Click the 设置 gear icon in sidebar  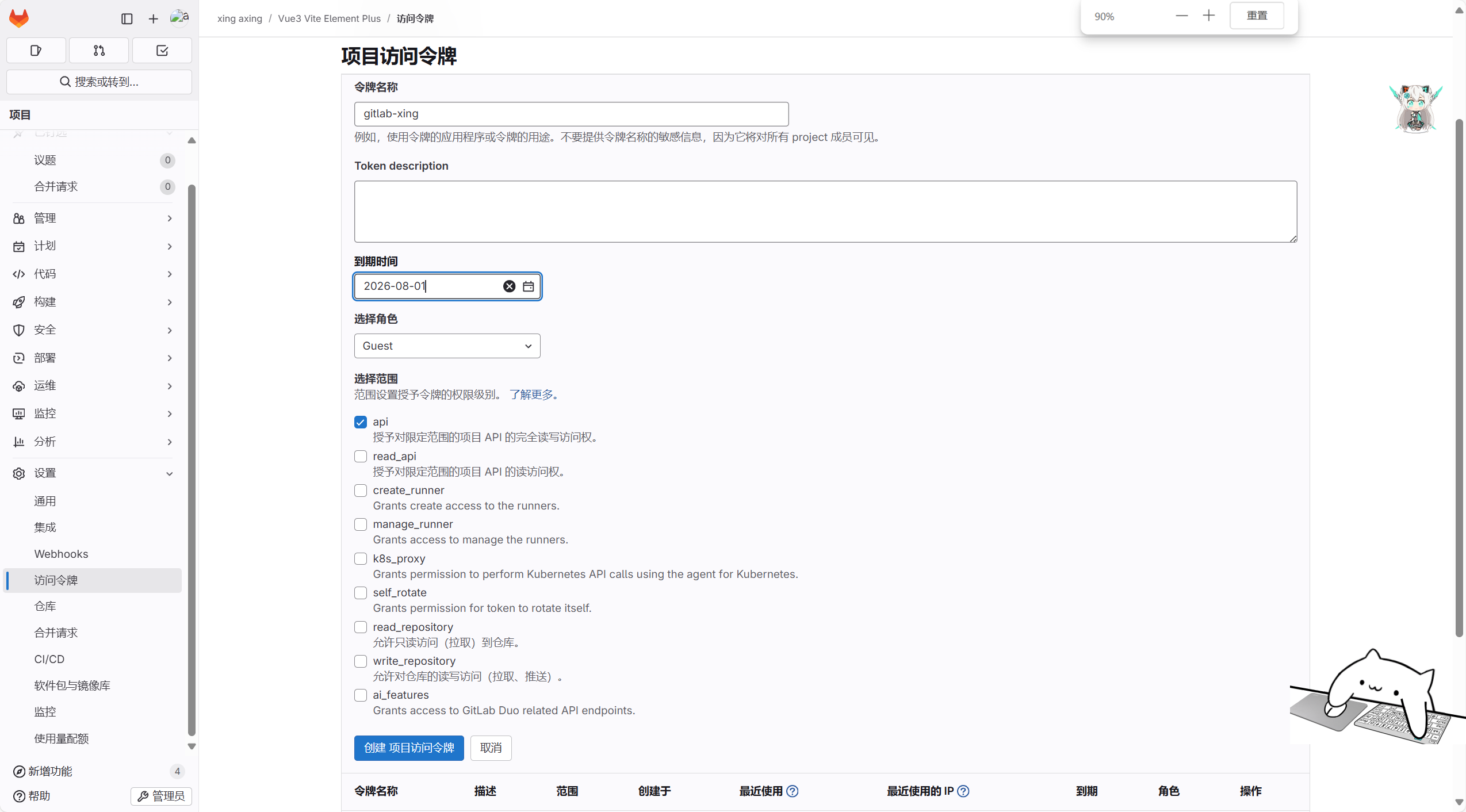click(x=19, y=474)
